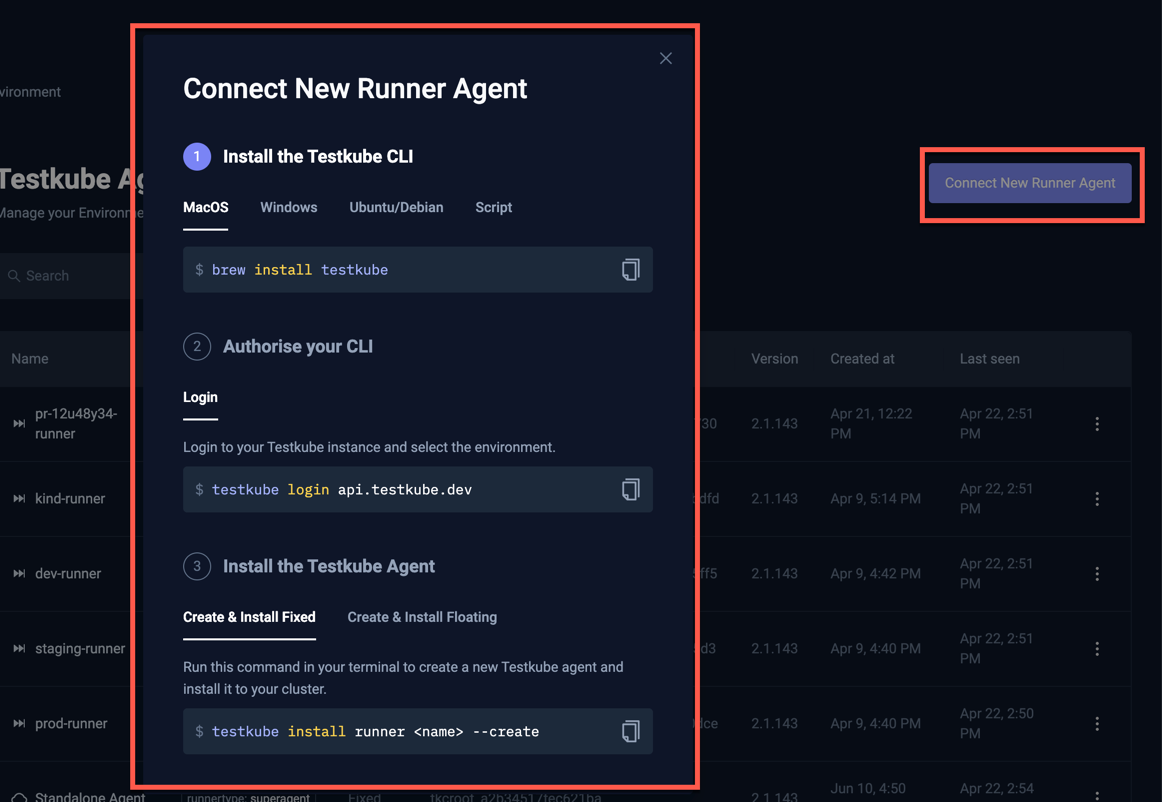Copy the testkube login command
The width and height of the screenshot is (1162, 802).
coord(630,489)
